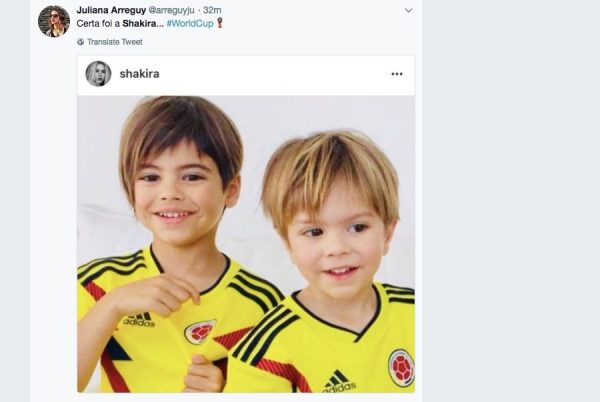Open the shakira Instagram avatar

click(x=98, y=74)
